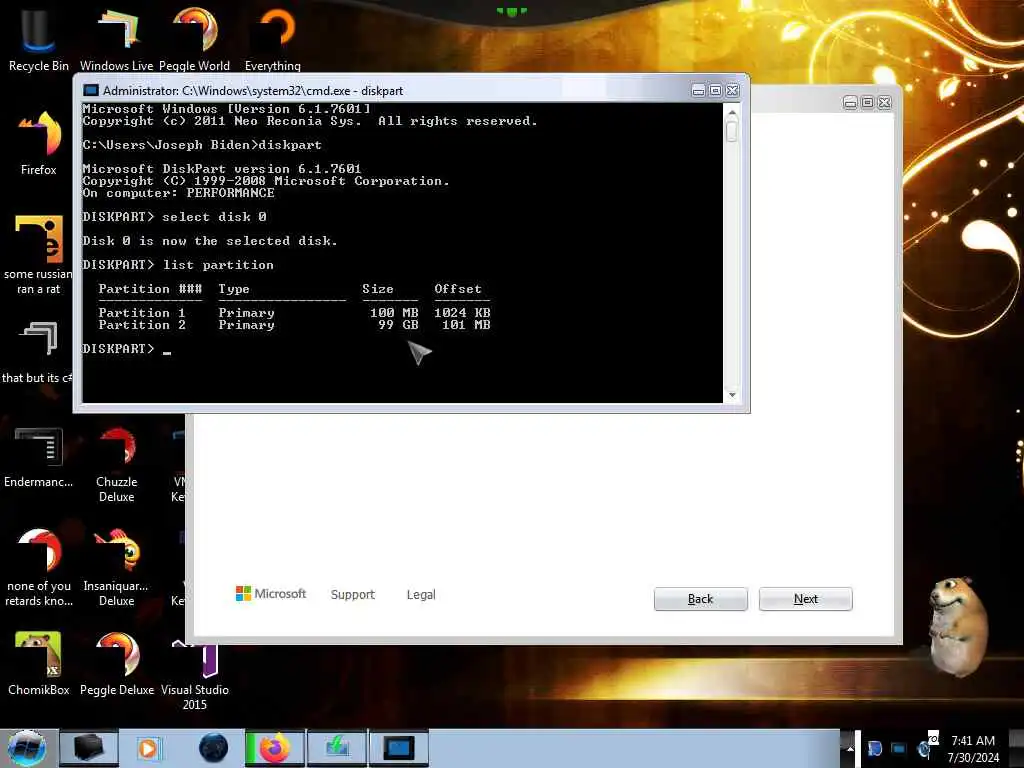Click the Back button in setup window
The width and height of the screenshot is (1024, 768).
701,599
